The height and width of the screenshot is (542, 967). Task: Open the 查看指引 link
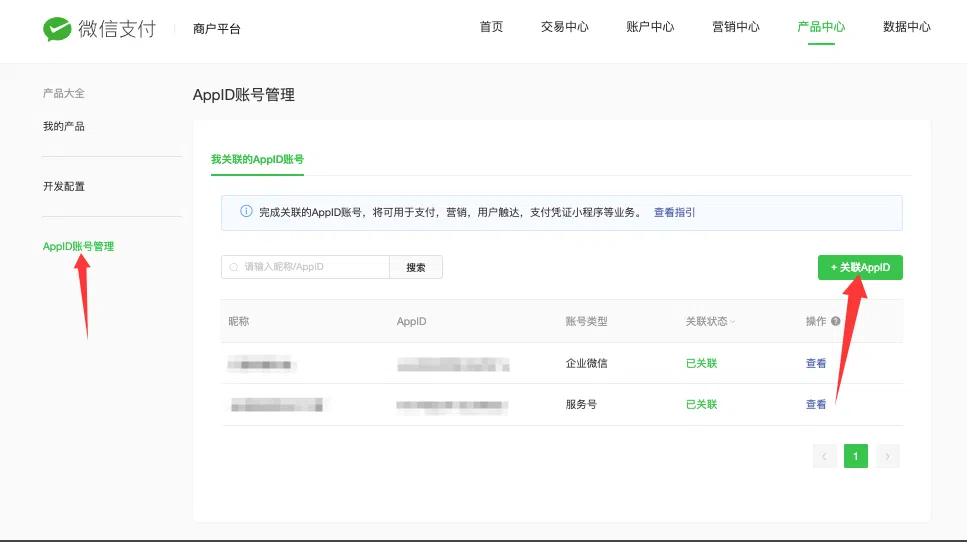pos(674,212)
